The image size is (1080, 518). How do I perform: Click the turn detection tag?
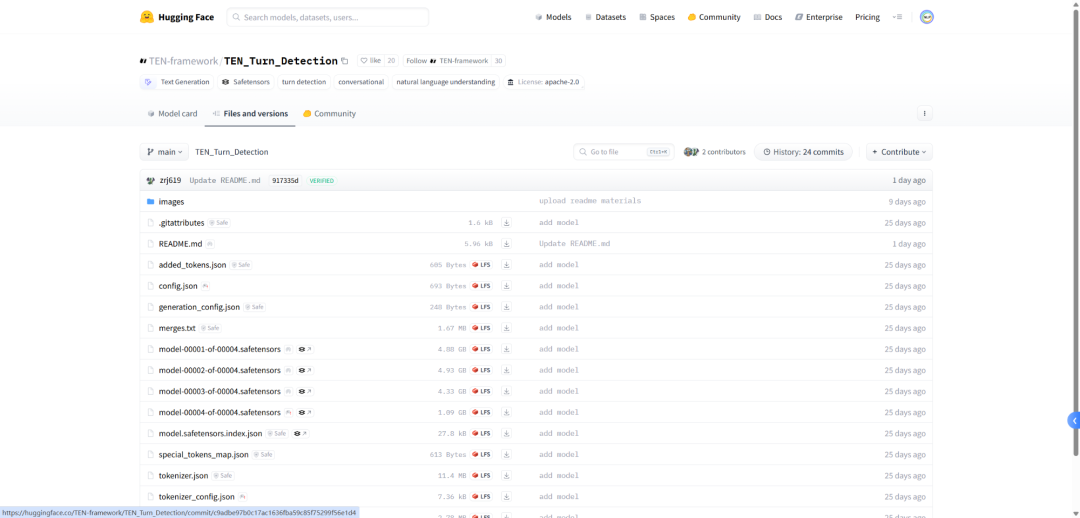pyautogui.click(x=304, y=82)
